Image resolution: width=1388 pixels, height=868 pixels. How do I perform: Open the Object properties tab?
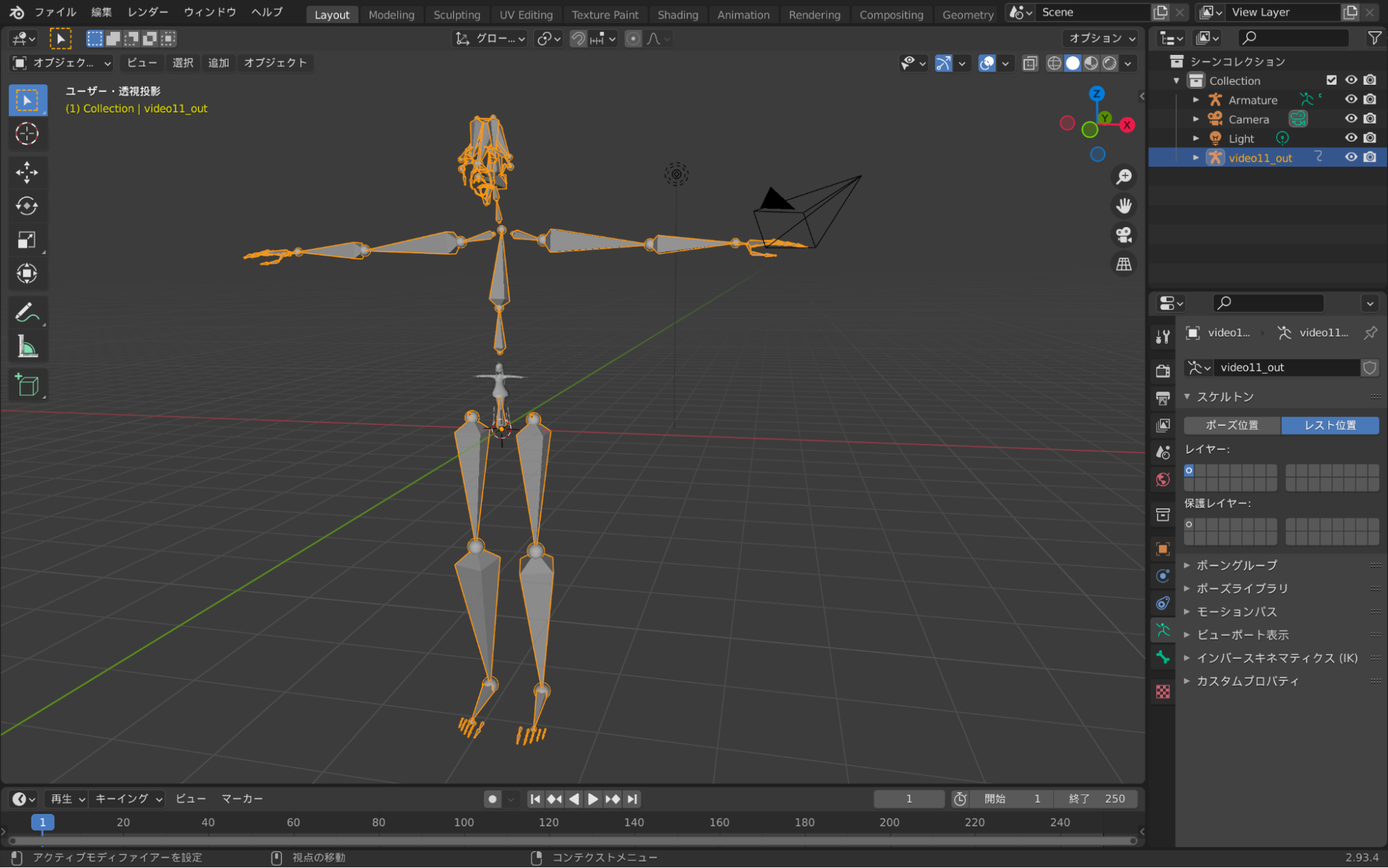1163,549
